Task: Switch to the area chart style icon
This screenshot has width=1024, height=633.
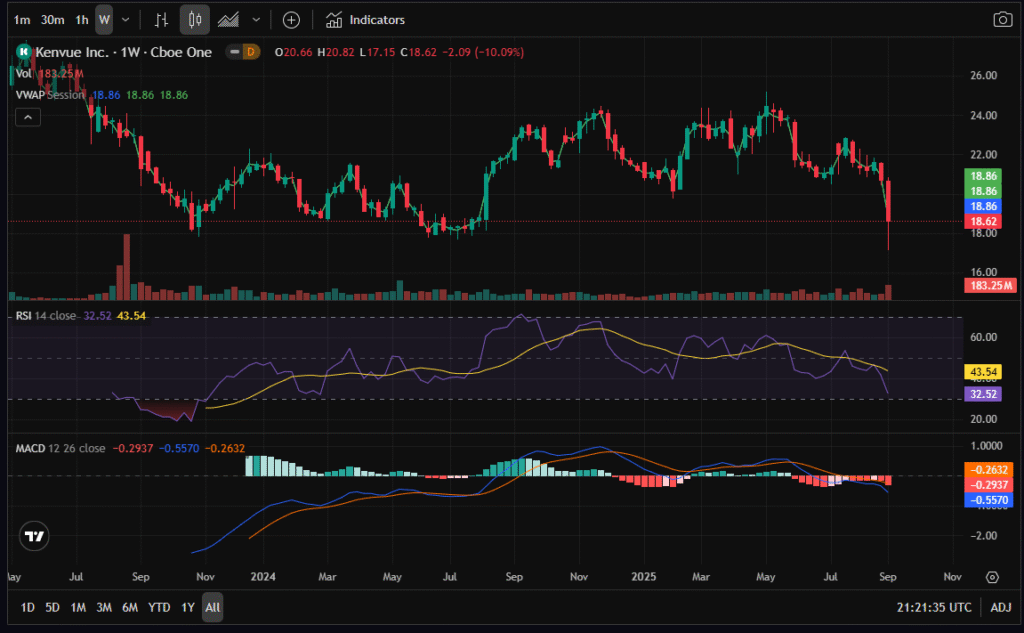Action: [x=229, y=19]
